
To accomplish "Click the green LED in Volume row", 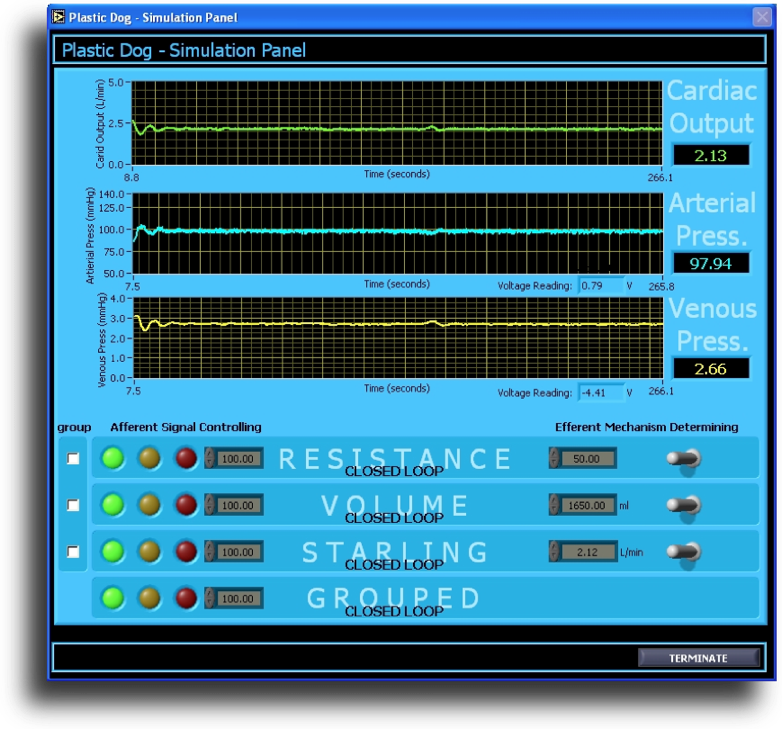I will [113, 505].
